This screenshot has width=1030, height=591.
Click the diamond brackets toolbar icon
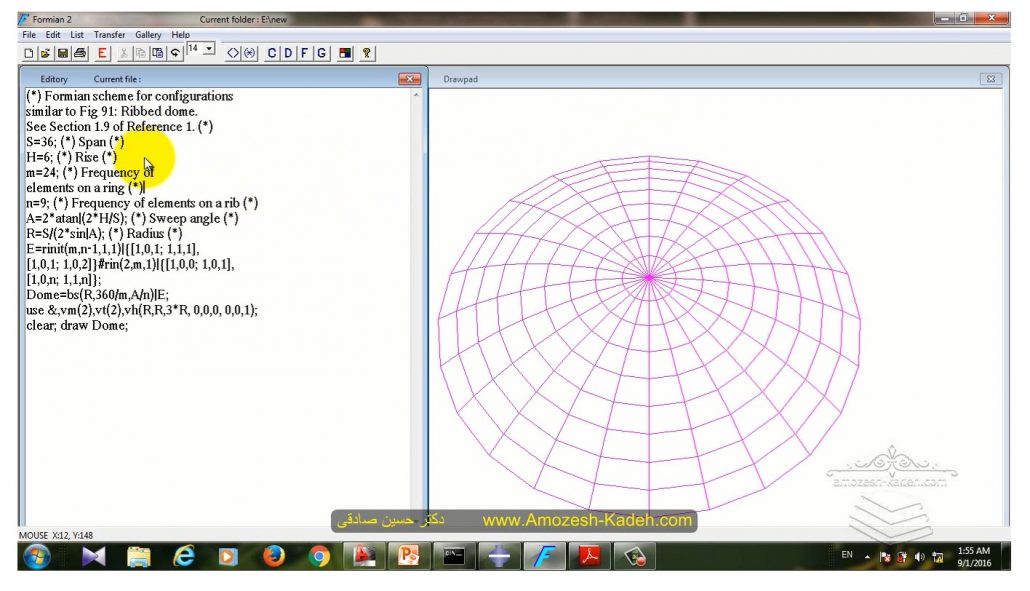(x=232, y=53)
